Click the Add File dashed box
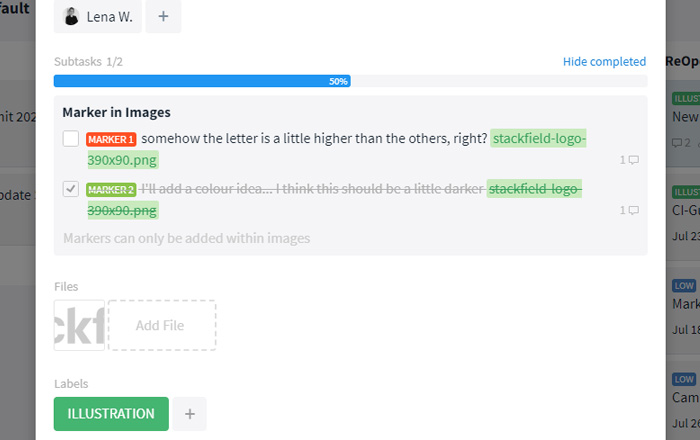 click(x=162, y=325)
